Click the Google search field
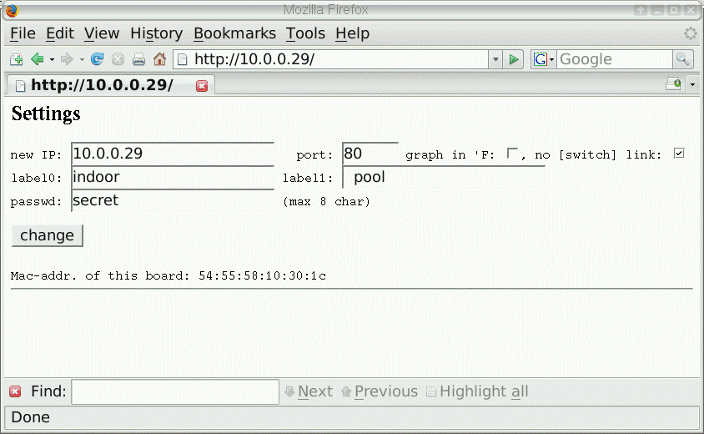The height and width of the screenshot is (434, 704). tap(615, 59)
